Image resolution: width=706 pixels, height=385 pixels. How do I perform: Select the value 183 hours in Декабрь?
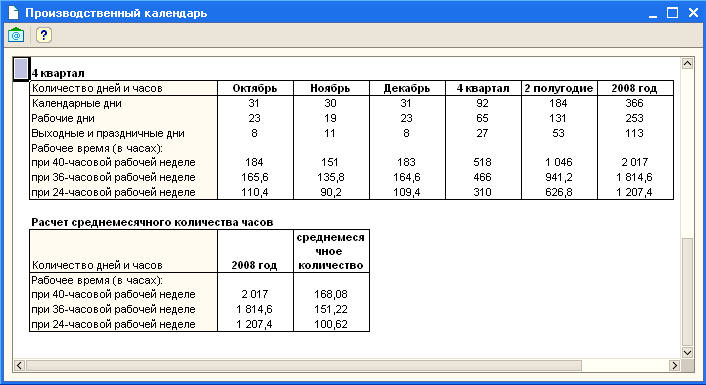pos(406,162)
